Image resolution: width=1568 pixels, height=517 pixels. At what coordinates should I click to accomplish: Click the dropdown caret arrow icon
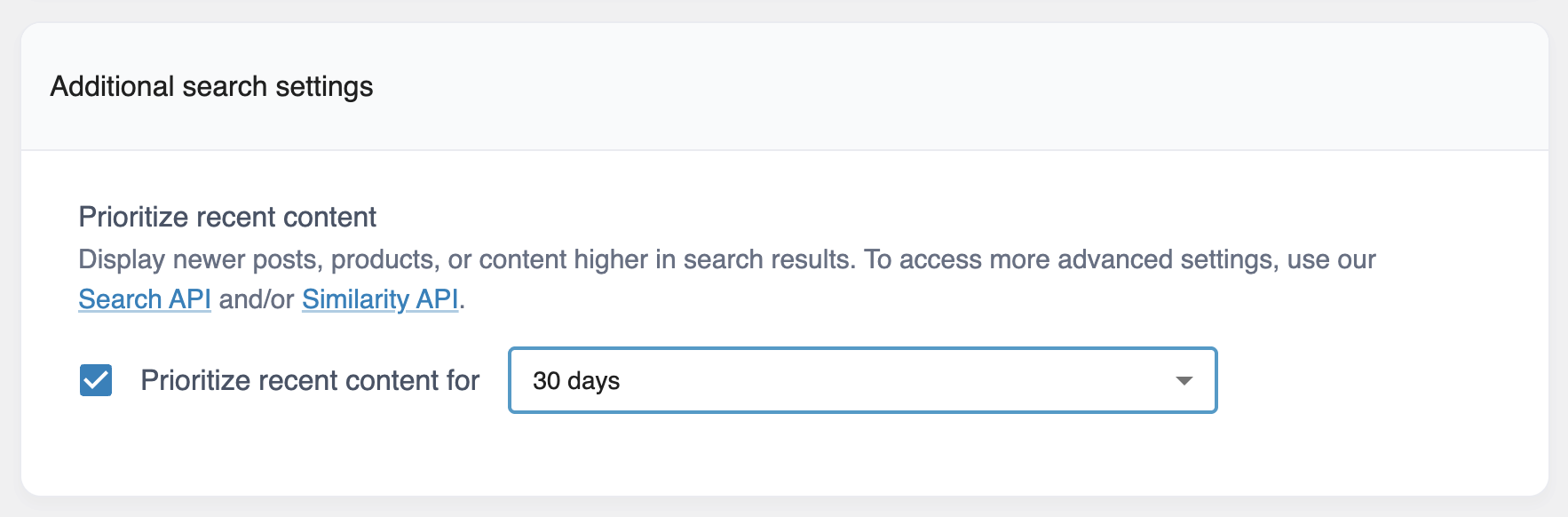[x=1184, y=381]
